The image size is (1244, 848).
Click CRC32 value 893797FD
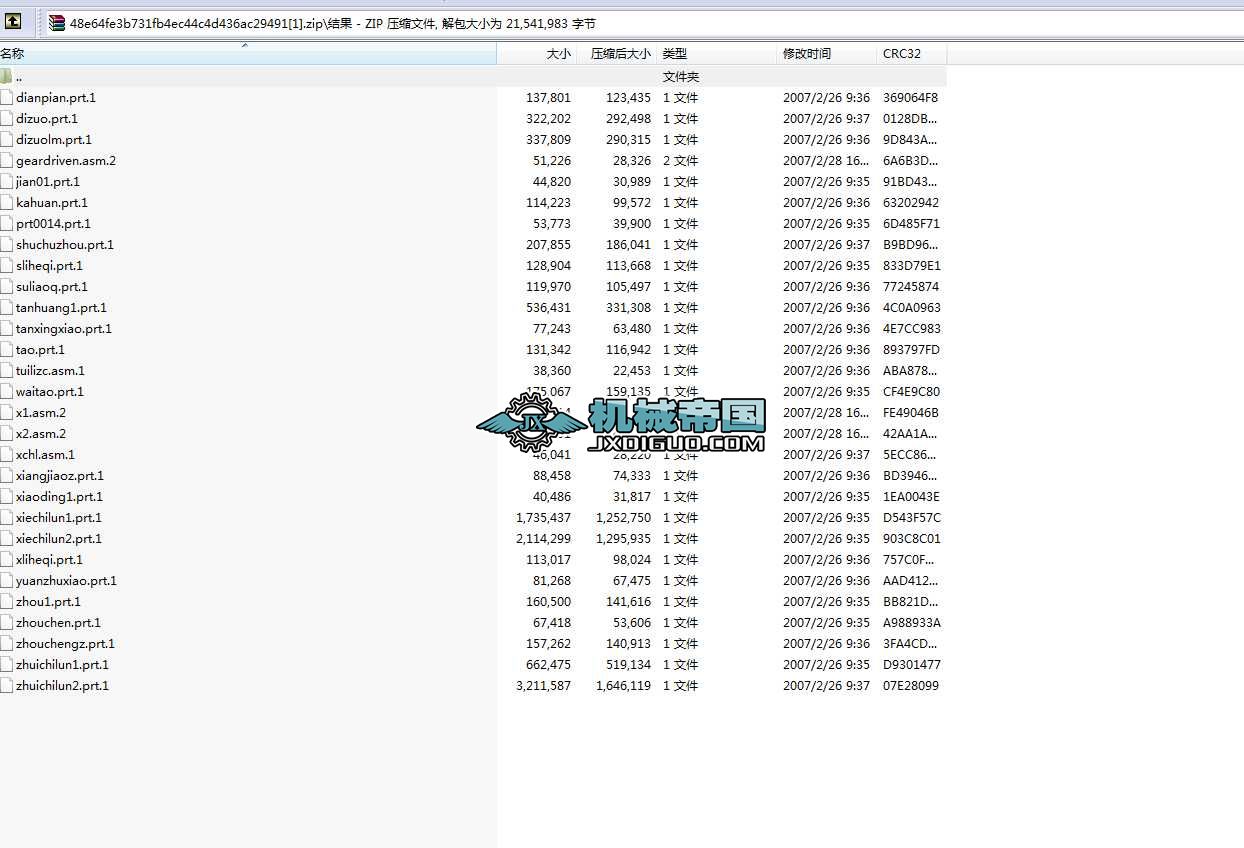[911, 350]
